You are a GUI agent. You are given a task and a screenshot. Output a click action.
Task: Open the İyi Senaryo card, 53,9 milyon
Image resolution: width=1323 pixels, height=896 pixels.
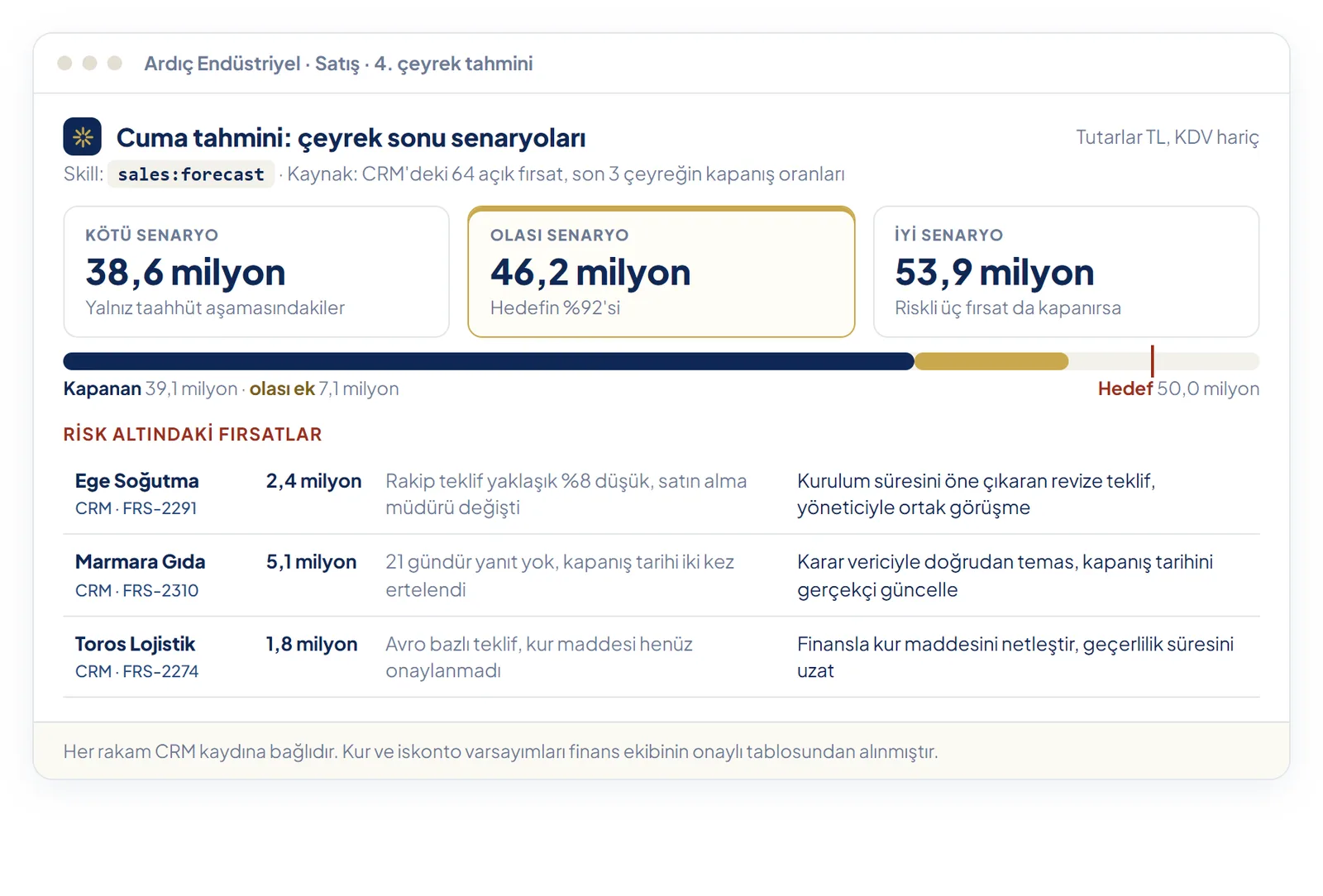coord(1067,272)
